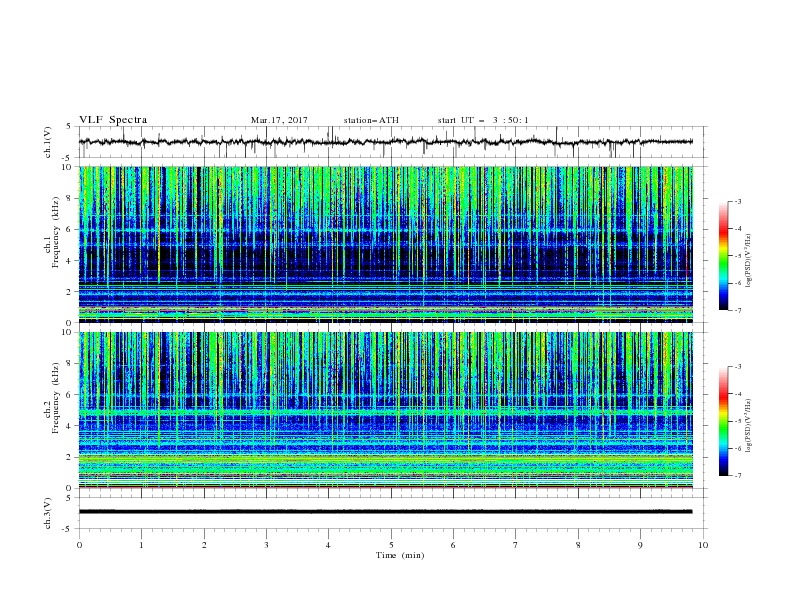Click the "3" tick on time axis
This screenshot has width=792, height=612.
[266, 545]
